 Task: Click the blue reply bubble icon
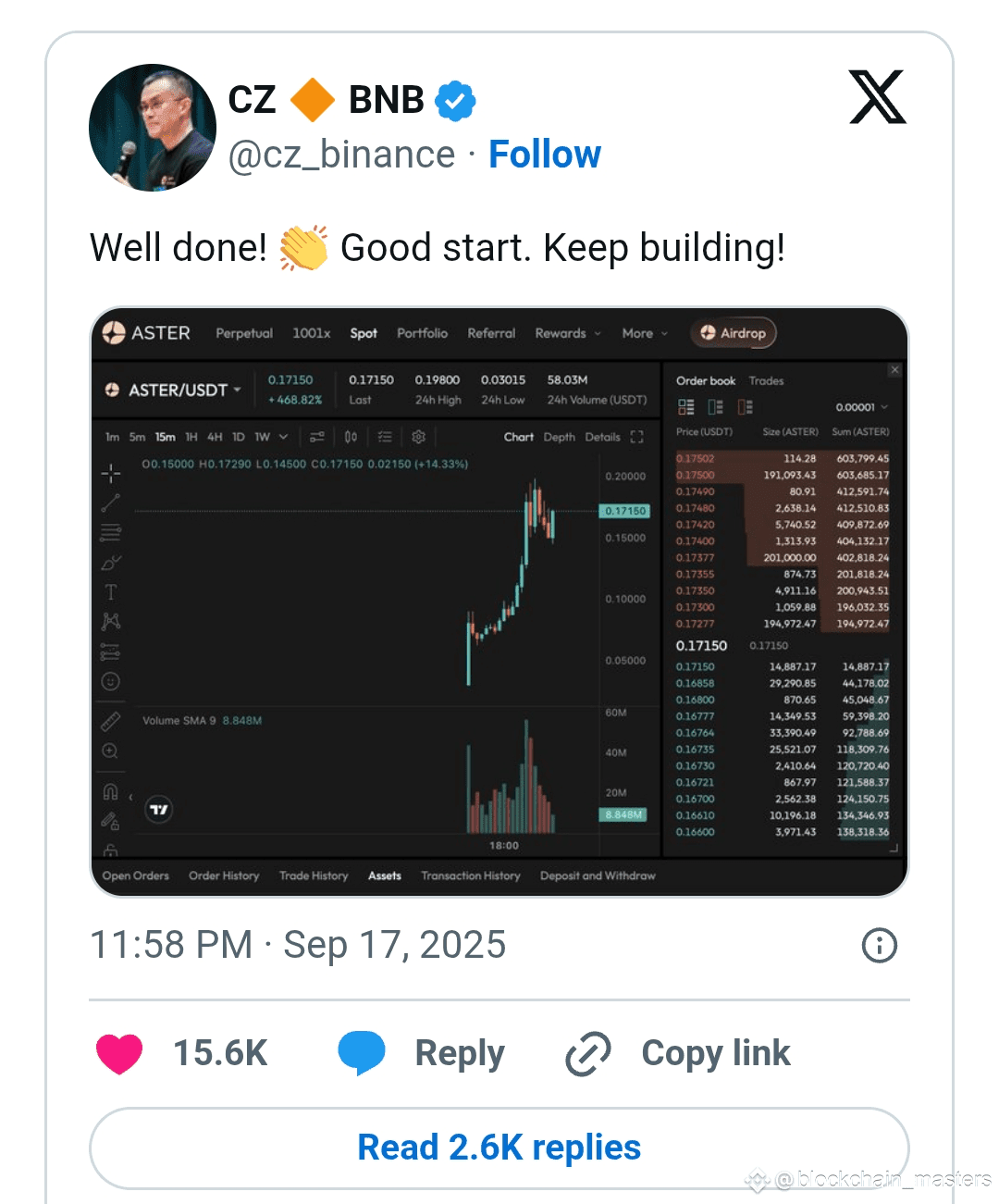coord(362,1053)
